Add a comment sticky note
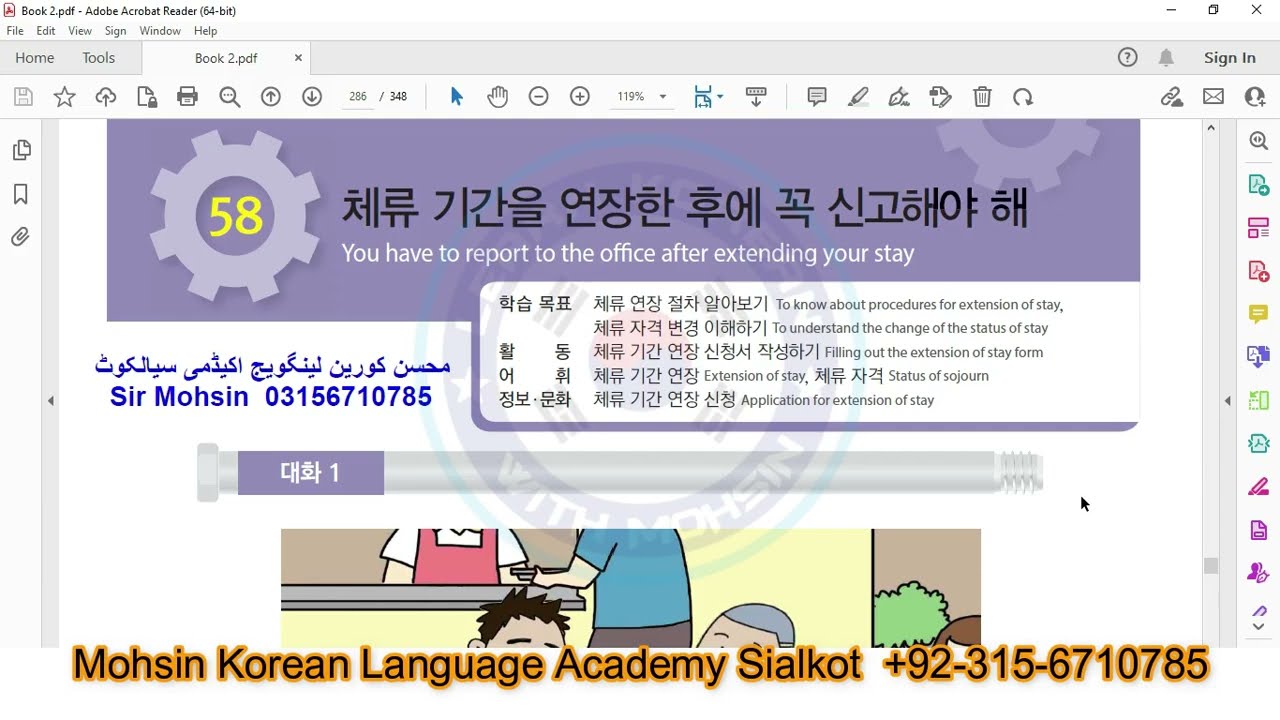 click(817, 97)
